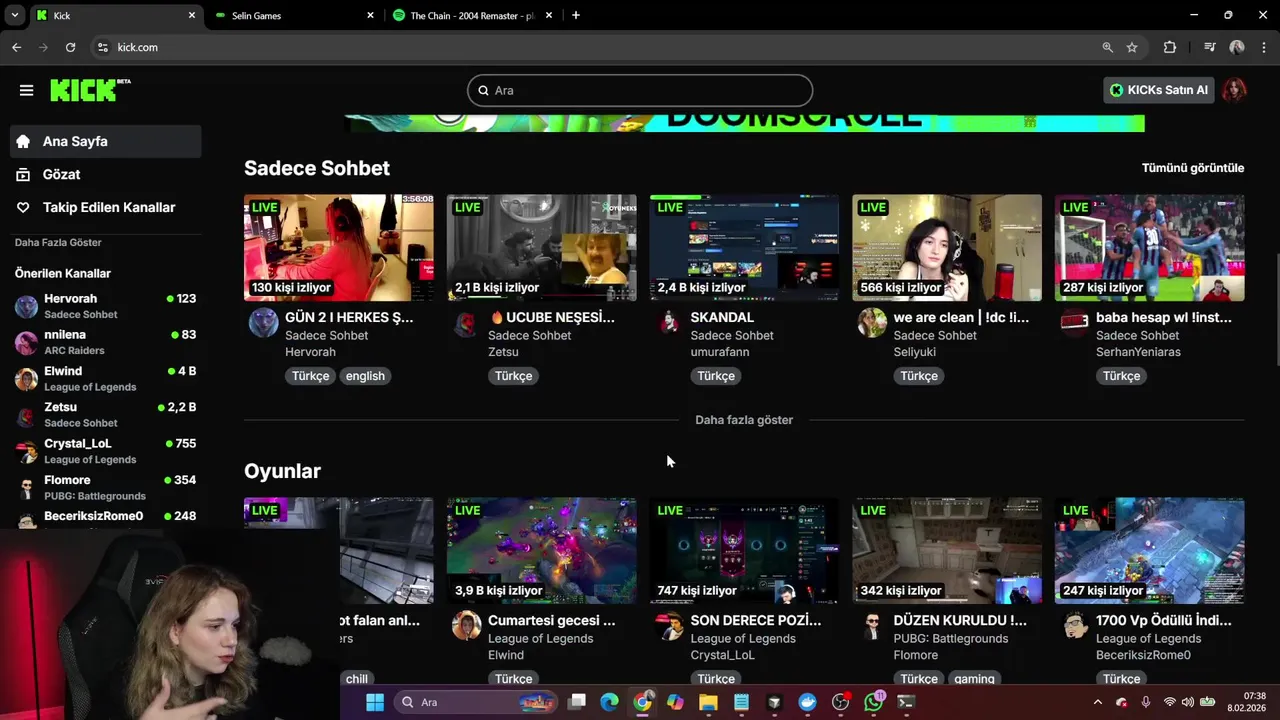
Task: Click Tümünü görüntüle for Sadece Sohbet
Action: point(1193,168)
